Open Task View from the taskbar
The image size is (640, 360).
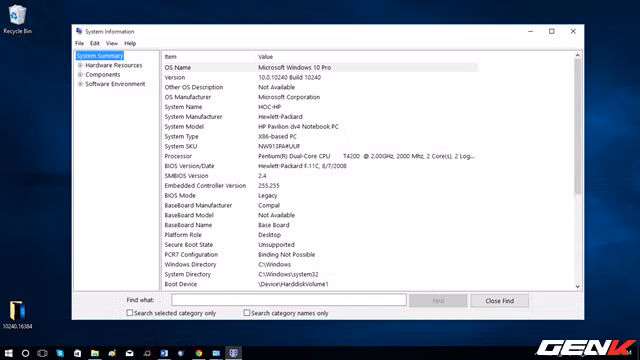point(42,353)
